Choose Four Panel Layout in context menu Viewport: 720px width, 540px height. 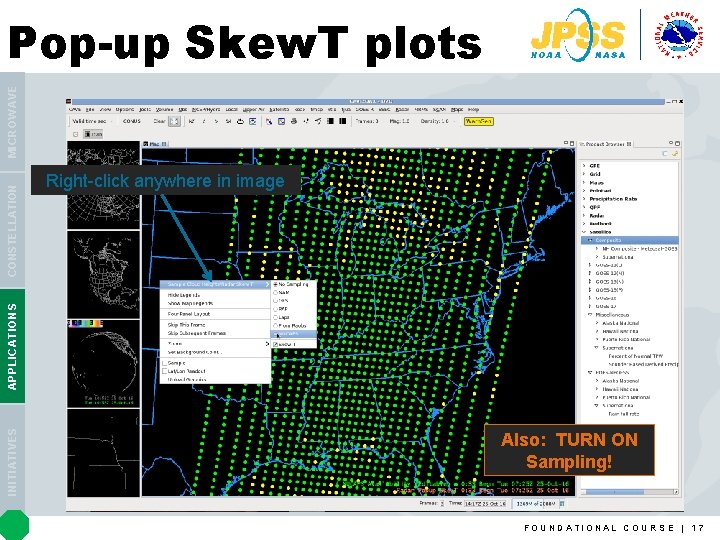pos(189,314)
